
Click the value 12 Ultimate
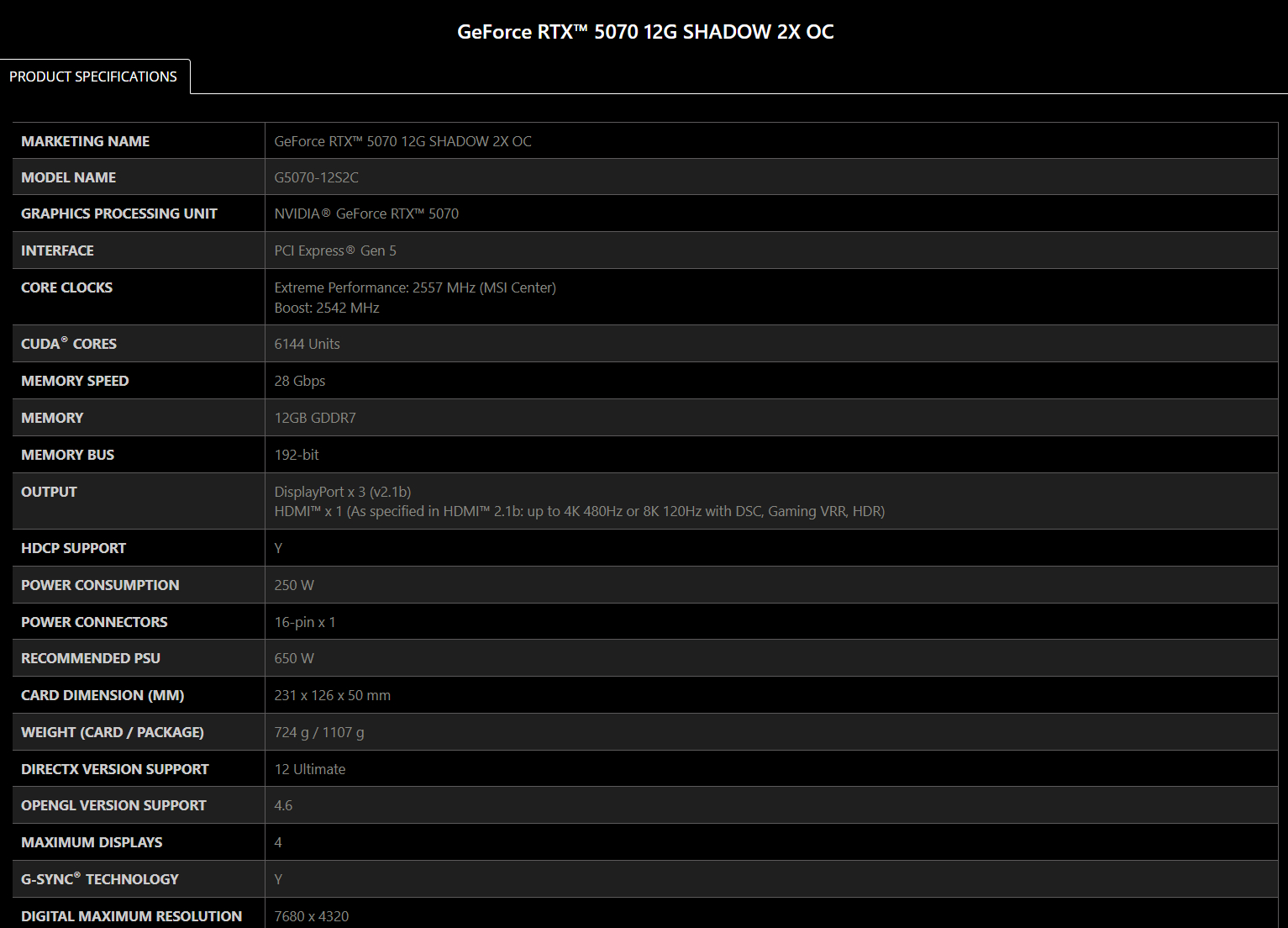click(310, 769)
